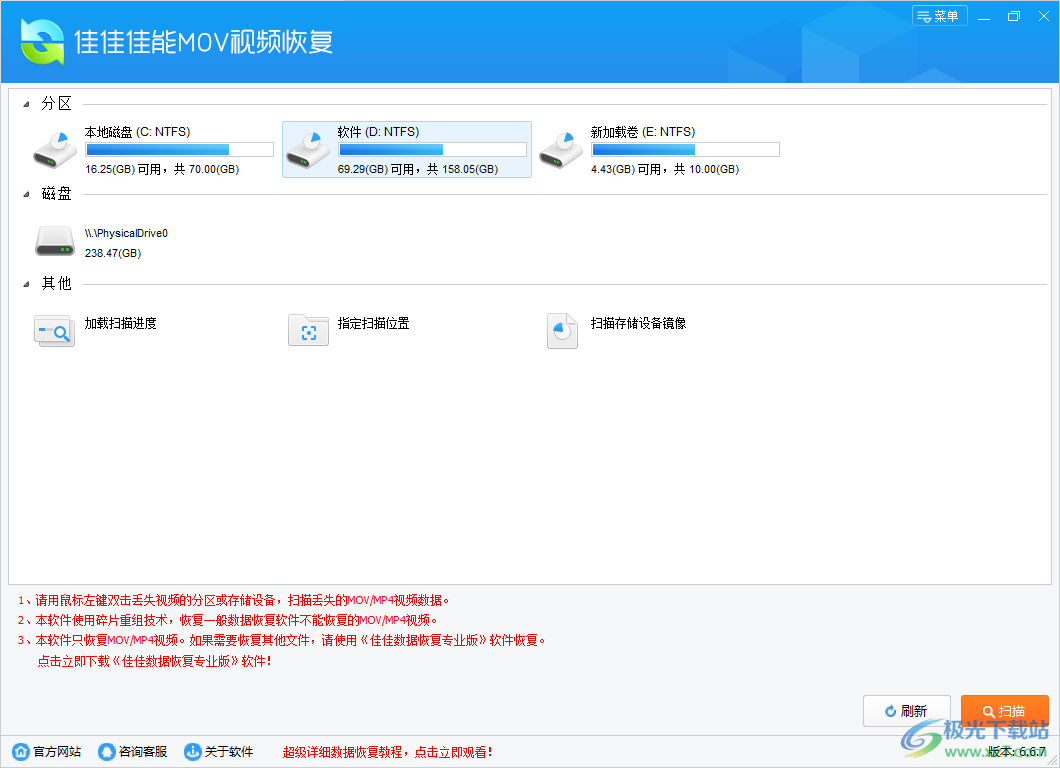Click the 本地磁盘 C drive icon
The width and height of the screenshot is (1060, 768).
point(54,148)
